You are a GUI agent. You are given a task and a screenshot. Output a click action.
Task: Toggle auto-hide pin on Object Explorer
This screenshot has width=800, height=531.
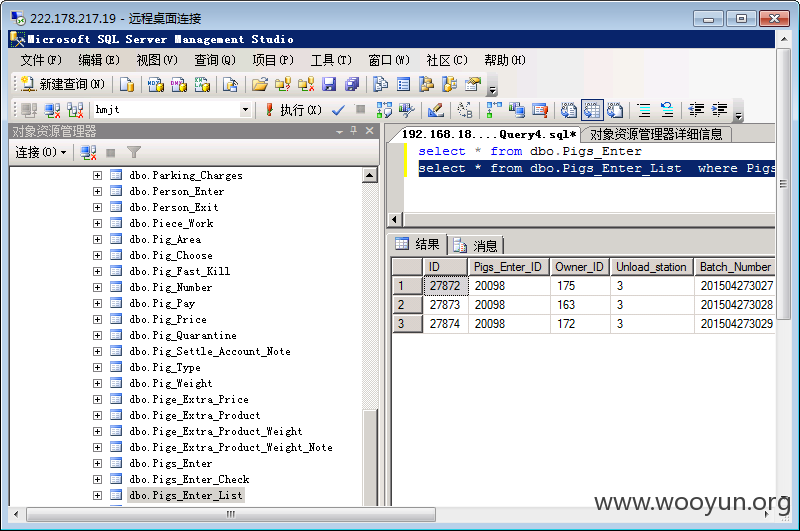tap(354, 131)
